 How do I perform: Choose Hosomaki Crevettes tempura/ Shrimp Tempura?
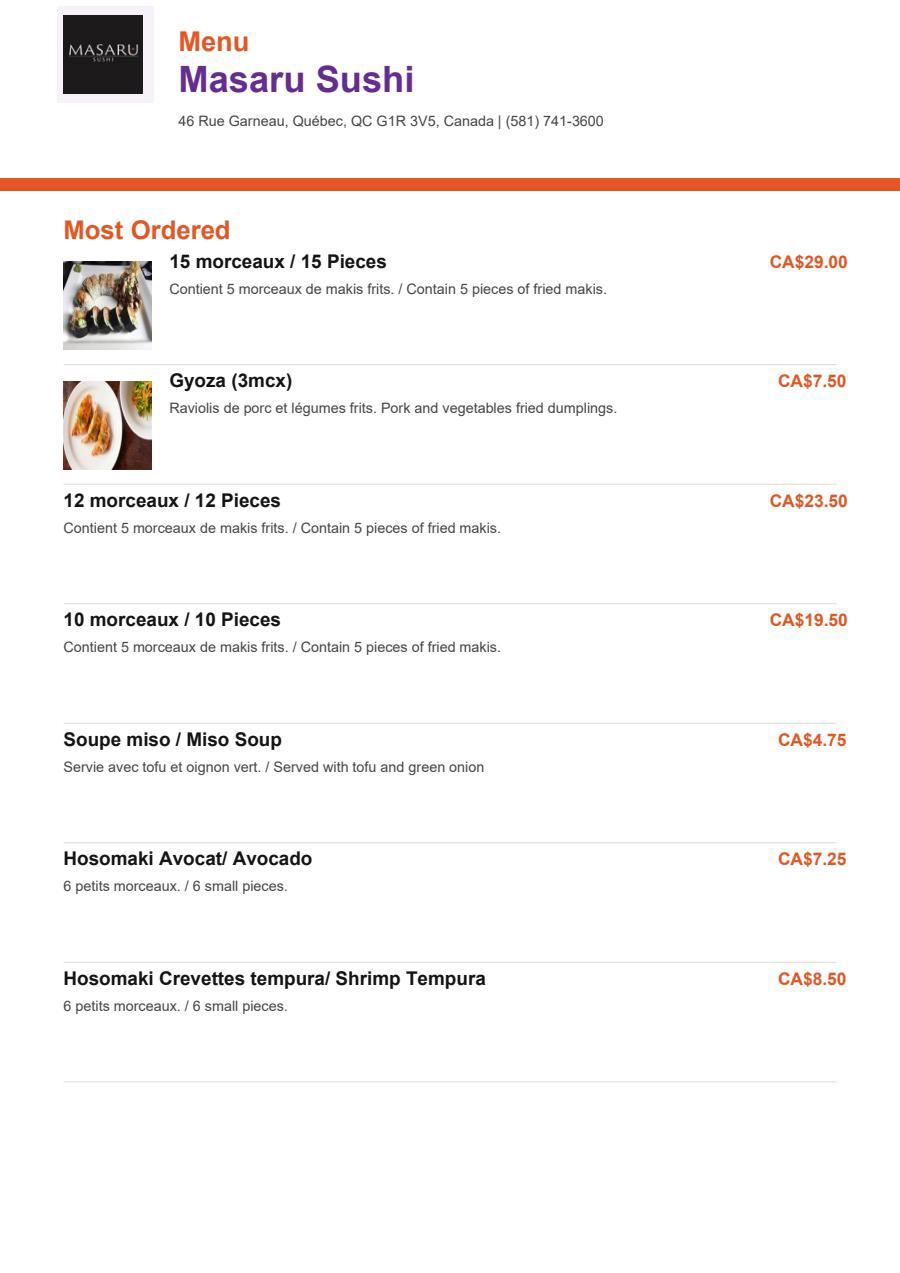275,979
